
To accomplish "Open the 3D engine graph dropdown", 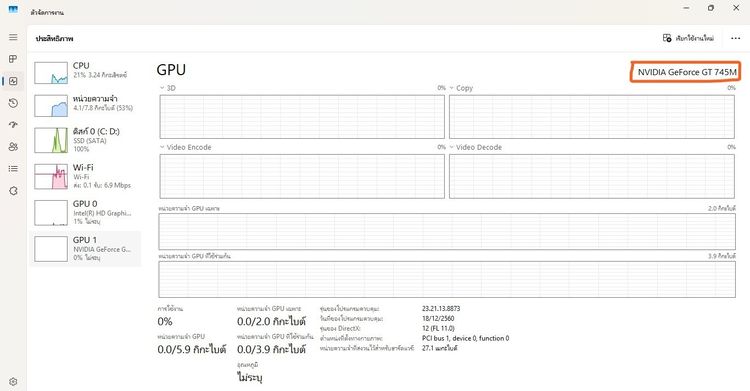I will (167, 88).
